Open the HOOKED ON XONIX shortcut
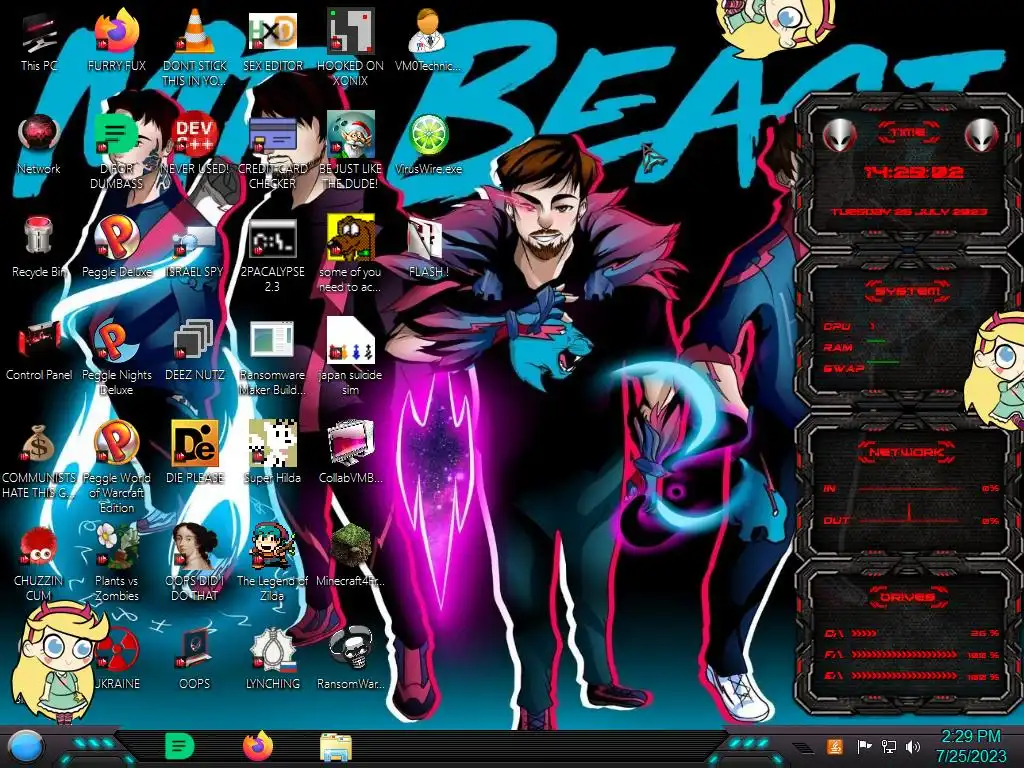The height and width of the screenshot is (768, 1024). 350,46
